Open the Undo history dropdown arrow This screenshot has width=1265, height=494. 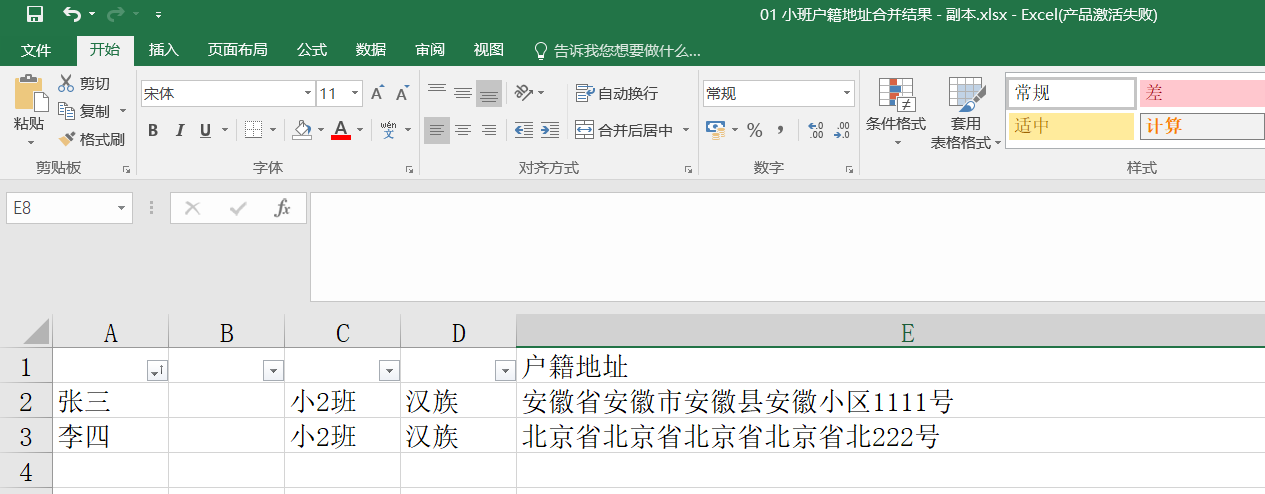point(92,15)
